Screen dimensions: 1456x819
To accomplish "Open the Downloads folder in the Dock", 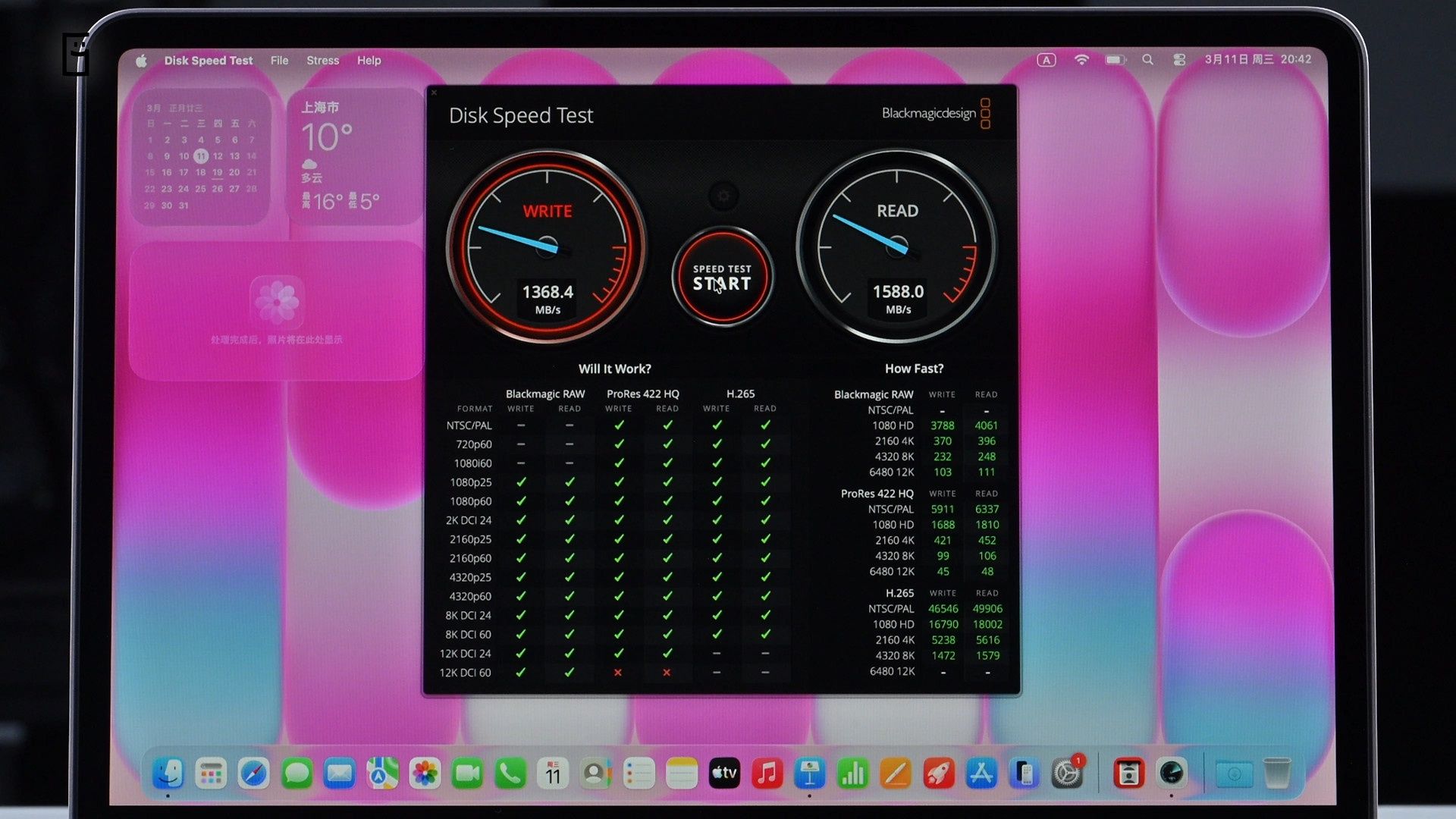I will [1234, 773].
